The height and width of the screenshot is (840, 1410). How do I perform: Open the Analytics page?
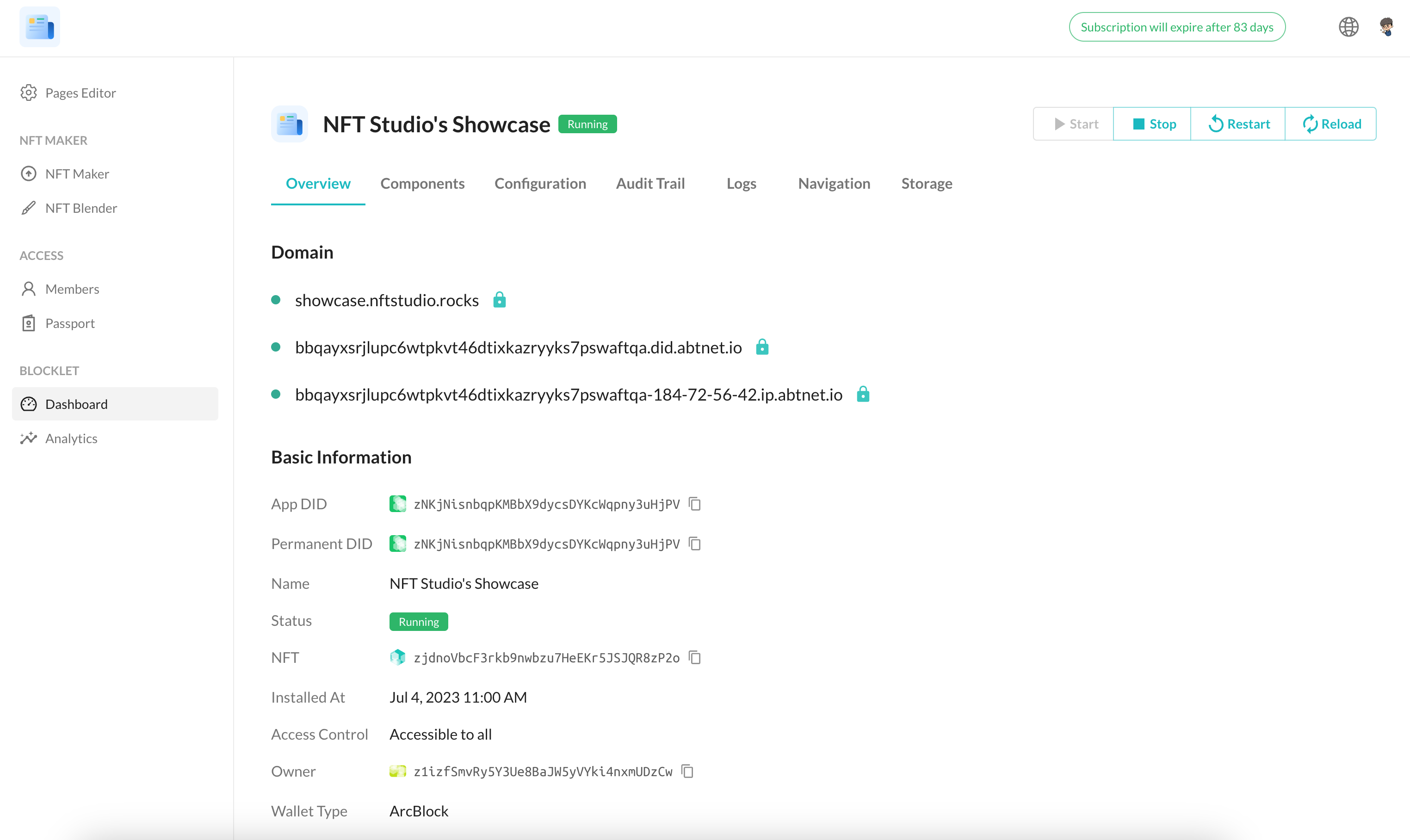click(71, 438)
